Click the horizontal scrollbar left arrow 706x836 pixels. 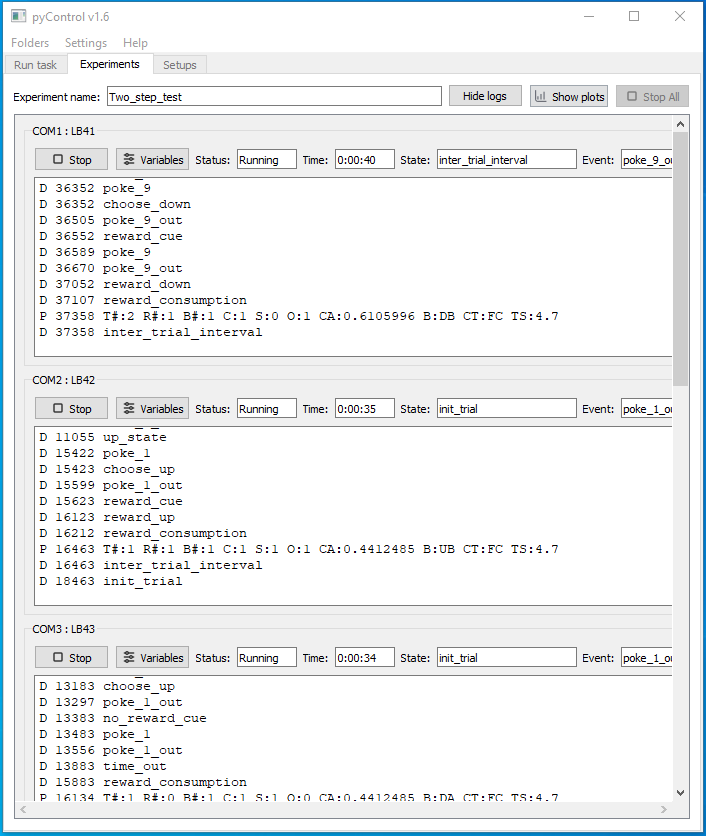click(23, 809)
